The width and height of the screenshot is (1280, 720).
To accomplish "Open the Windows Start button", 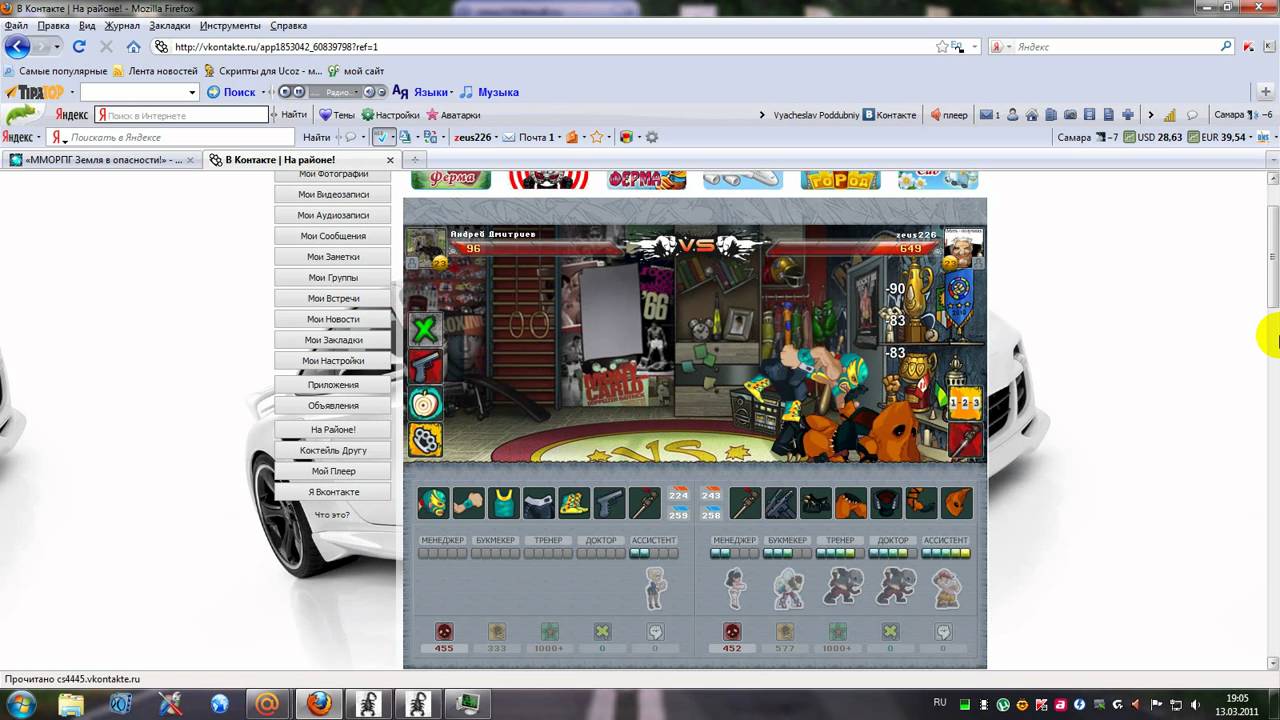I will pyautogui.click(x=22, y=704).
